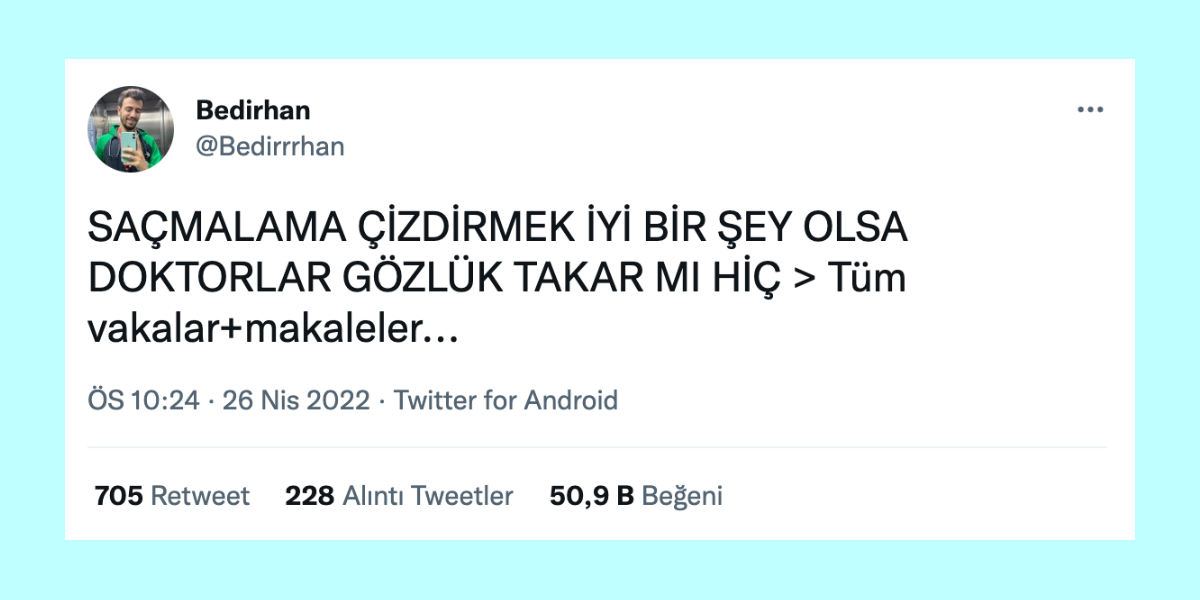Click the 705 retweet count number

coord(118,495)
